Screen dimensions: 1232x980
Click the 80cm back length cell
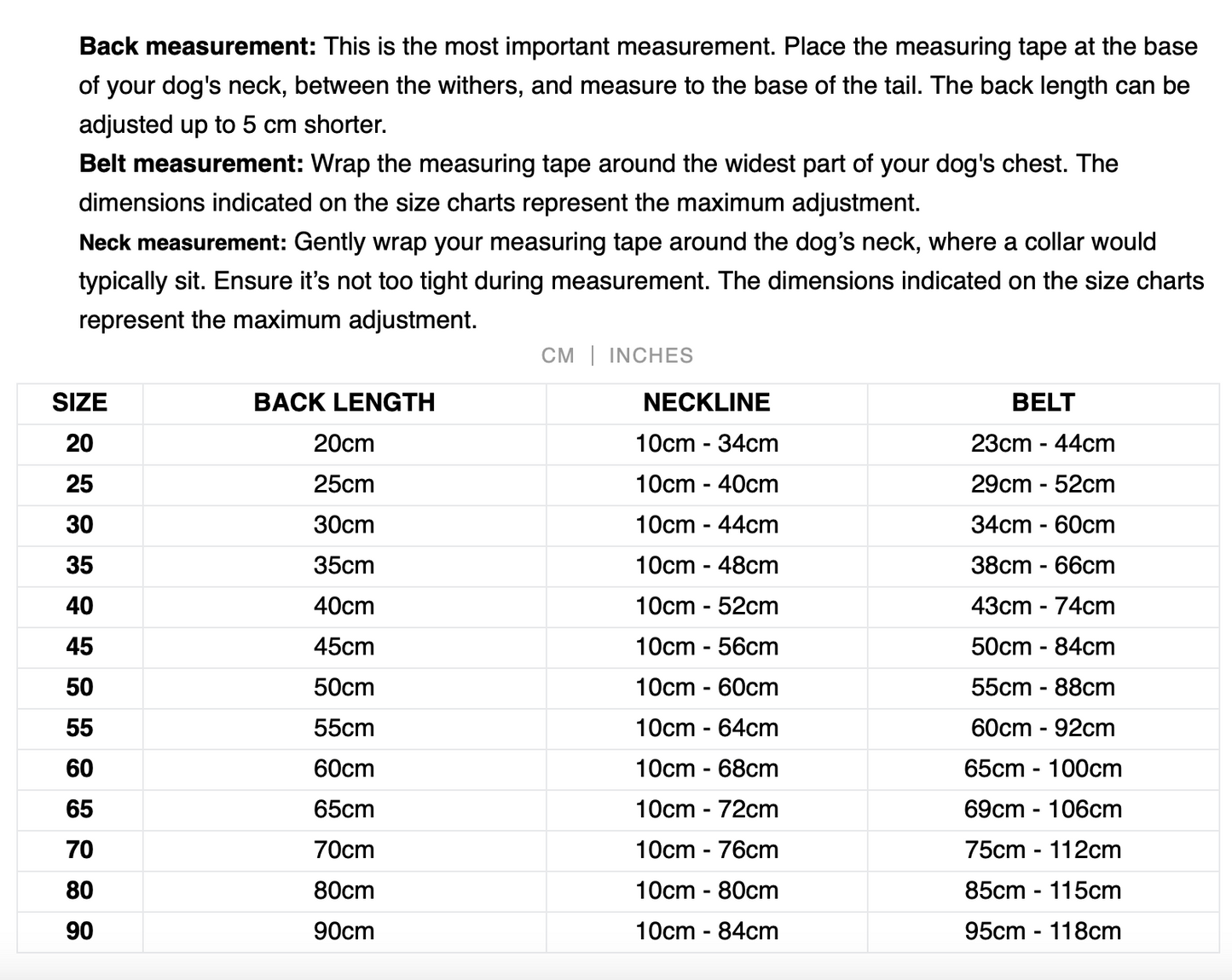[x=344, y=891]
